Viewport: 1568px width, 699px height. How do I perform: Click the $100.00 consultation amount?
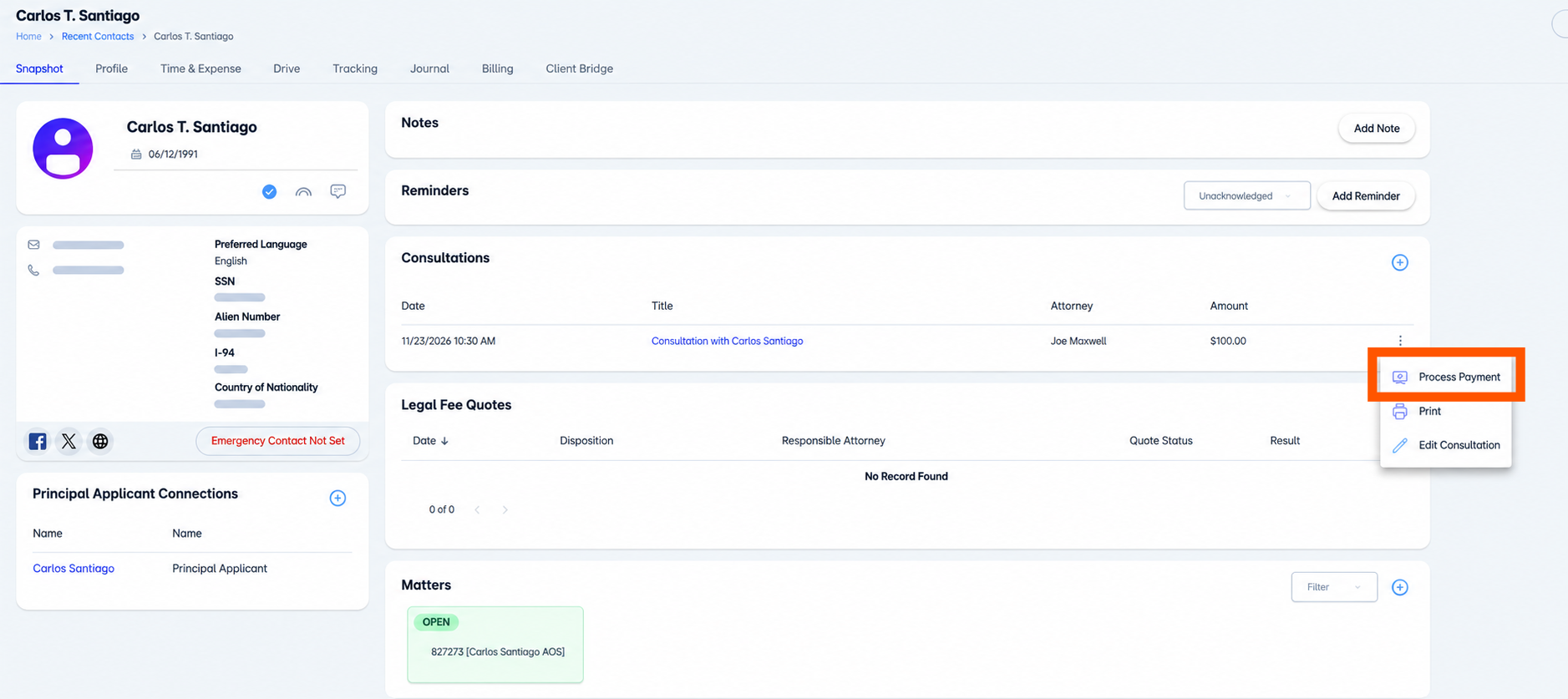[x=1228, y=341]
